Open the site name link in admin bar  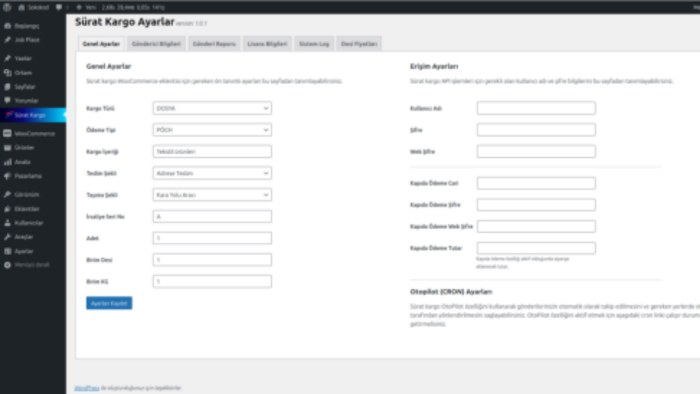tap(38, 7)
